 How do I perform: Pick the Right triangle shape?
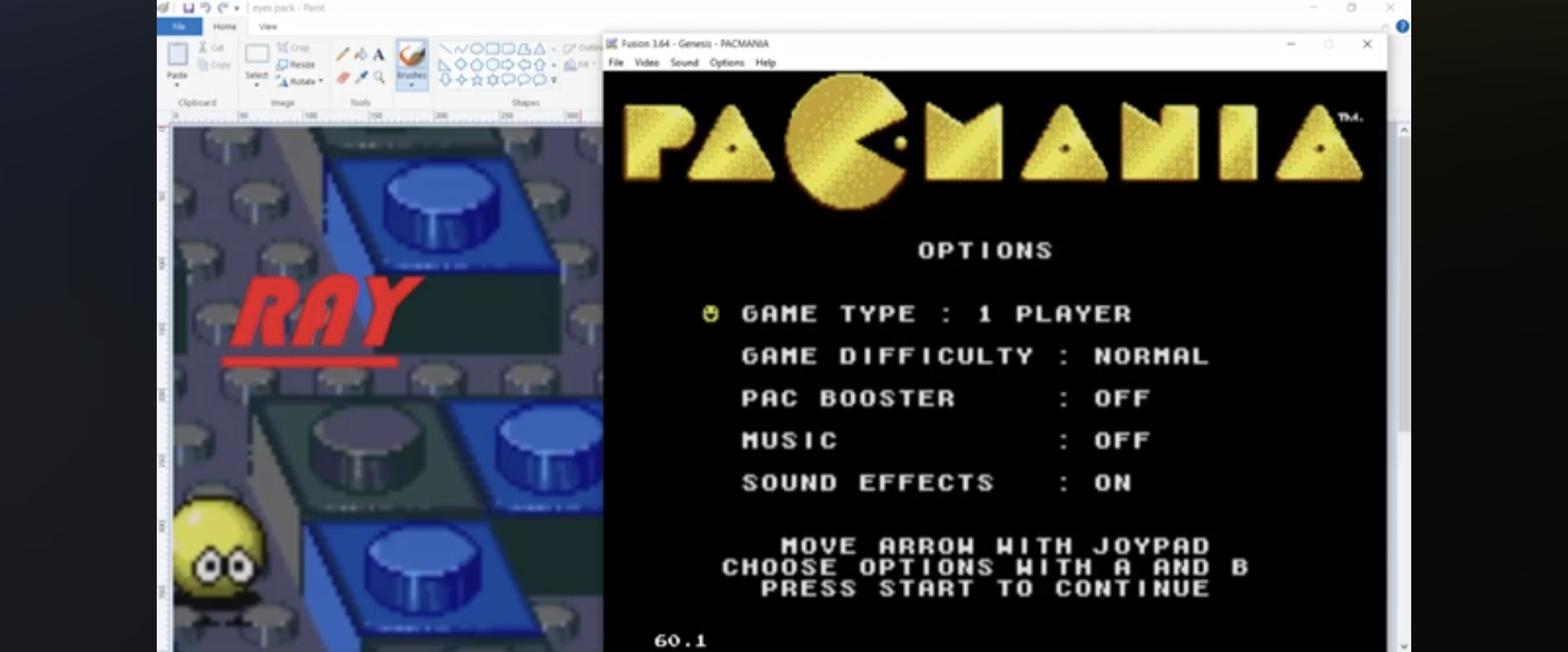point(445,65)
